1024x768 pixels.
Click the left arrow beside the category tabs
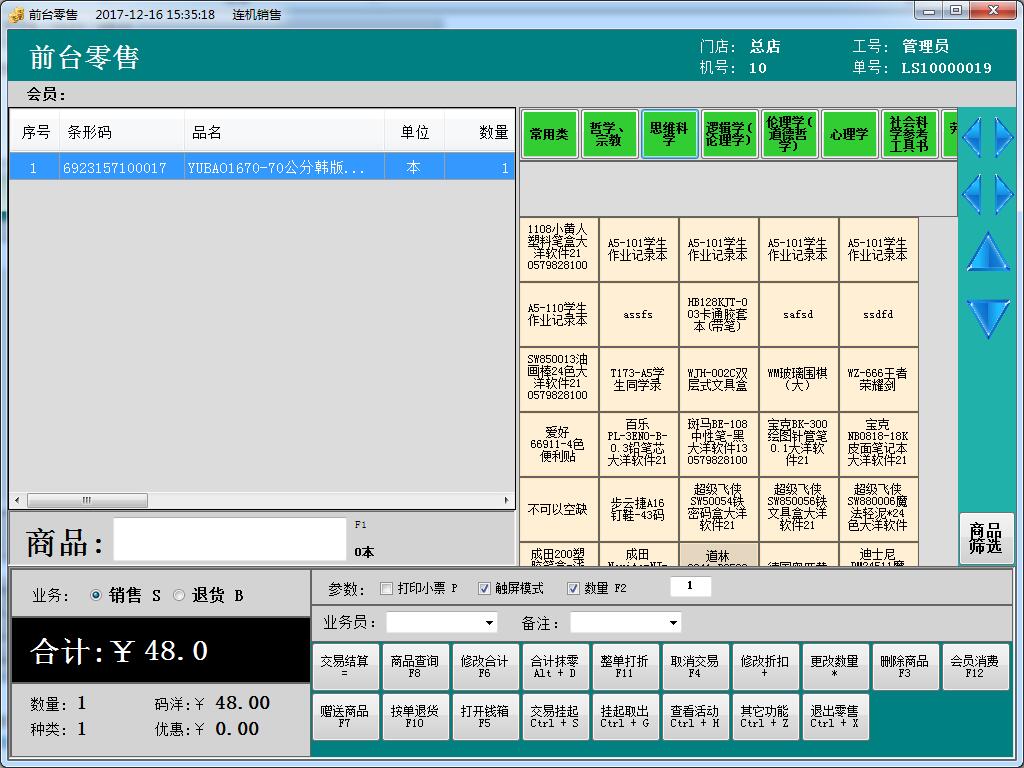pyautogui.click(x=972, y=136)
